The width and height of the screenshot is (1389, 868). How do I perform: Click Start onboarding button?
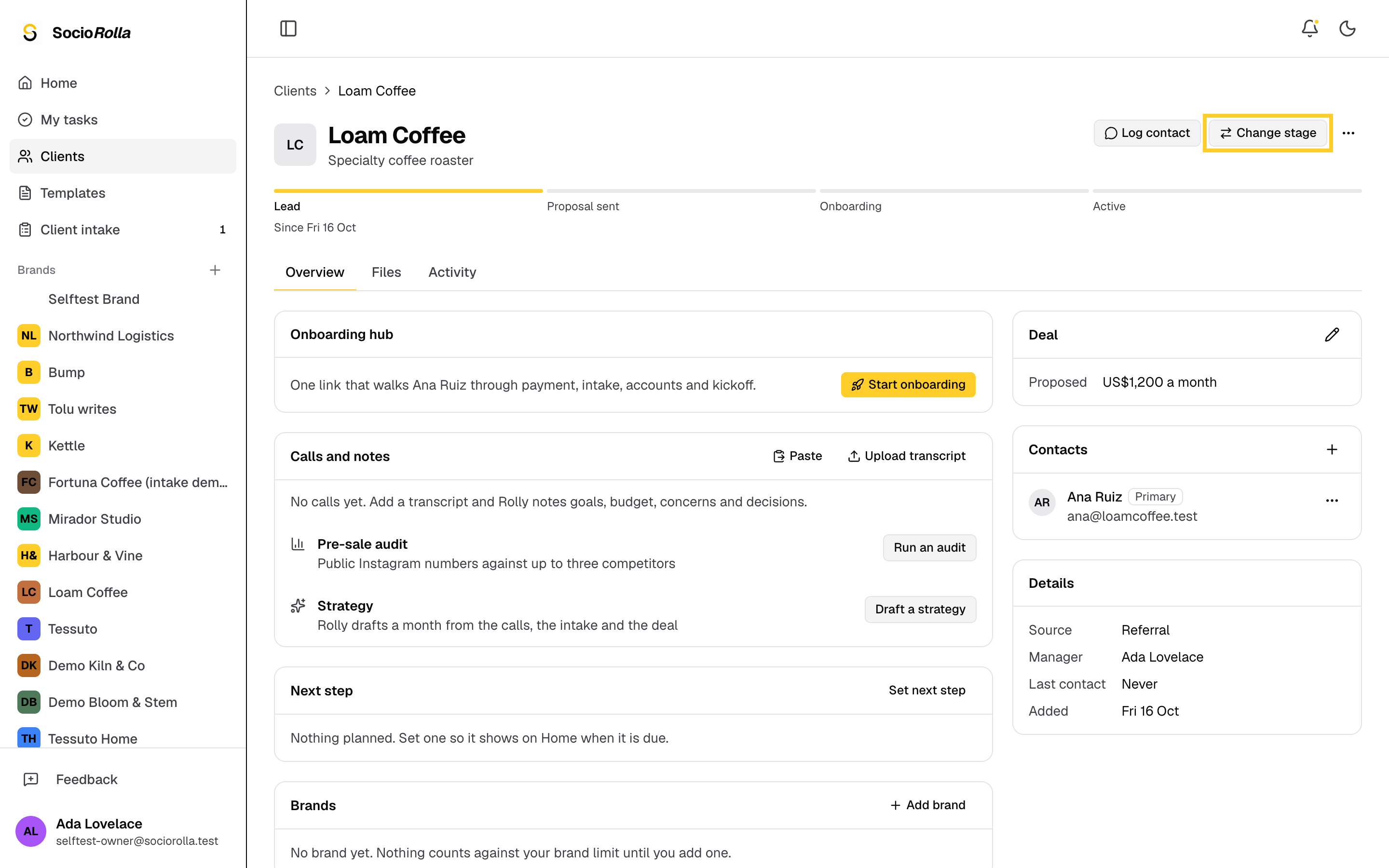pyautogui.click(x=908, y=385)
